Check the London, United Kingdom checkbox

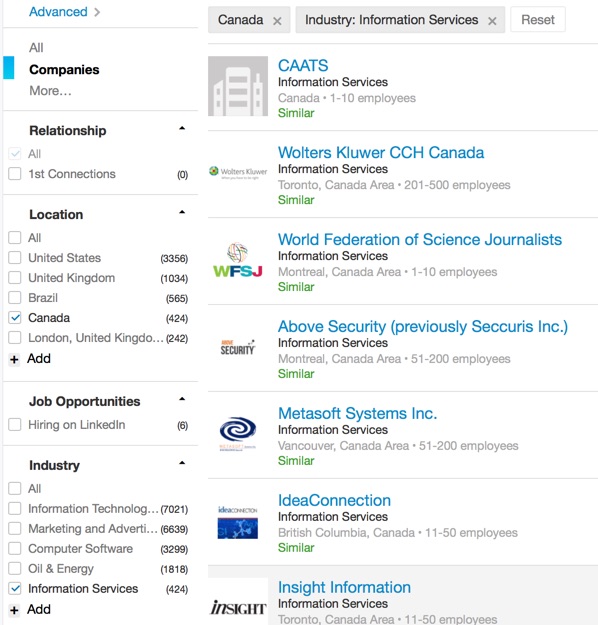coord(15,338)
